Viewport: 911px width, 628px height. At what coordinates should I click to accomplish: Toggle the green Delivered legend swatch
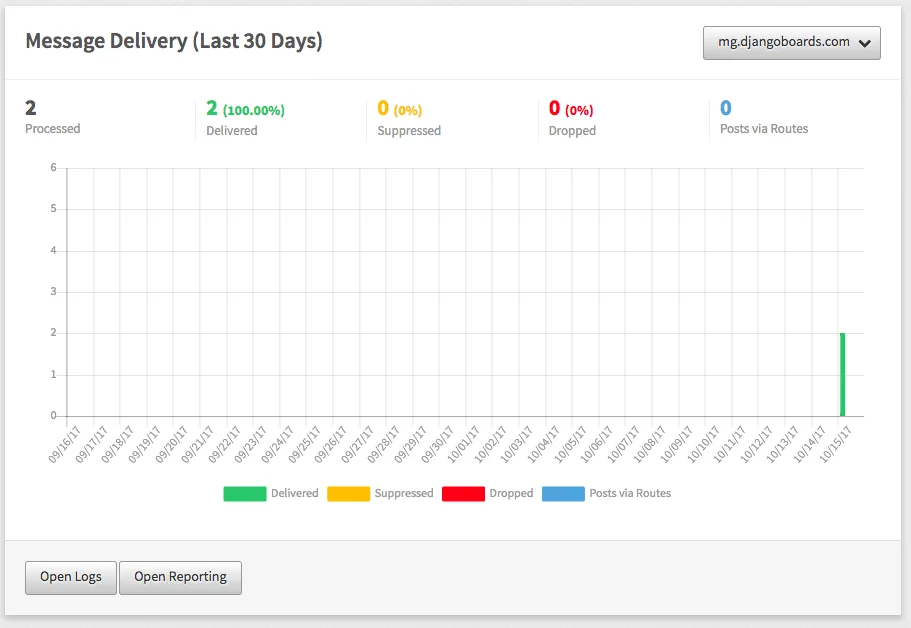point(245,494)
